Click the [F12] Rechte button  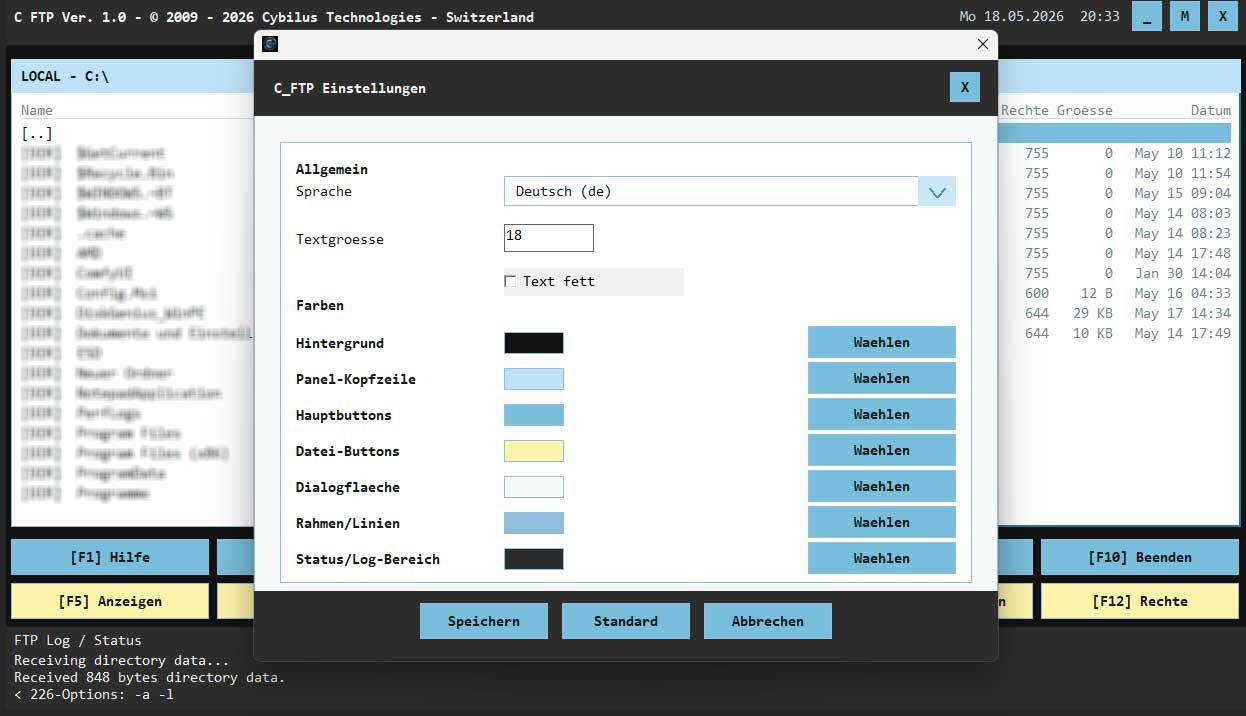(x=1140, y=601)
